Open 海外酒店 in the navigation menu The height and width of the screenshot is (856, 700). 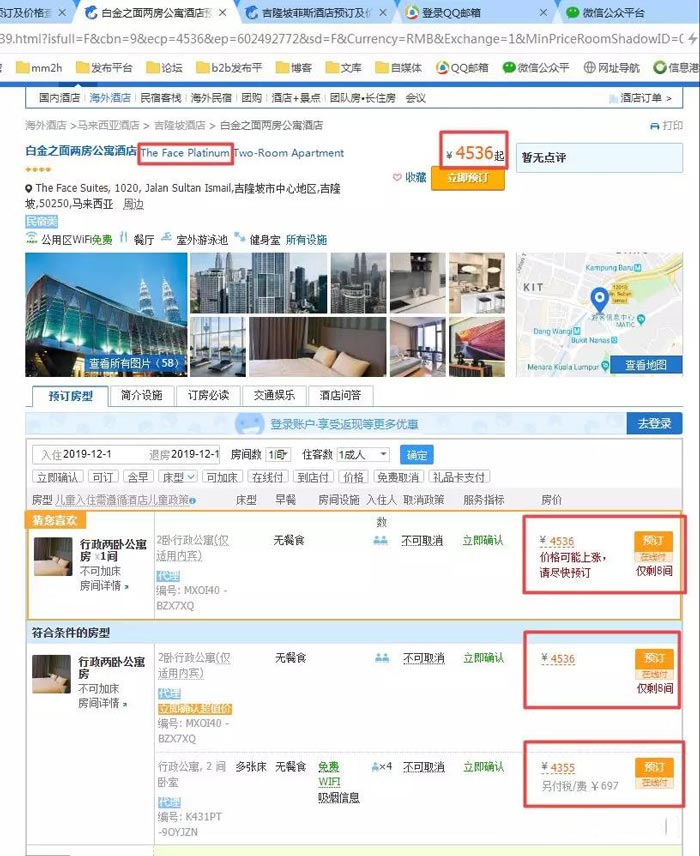pos(110,98)
